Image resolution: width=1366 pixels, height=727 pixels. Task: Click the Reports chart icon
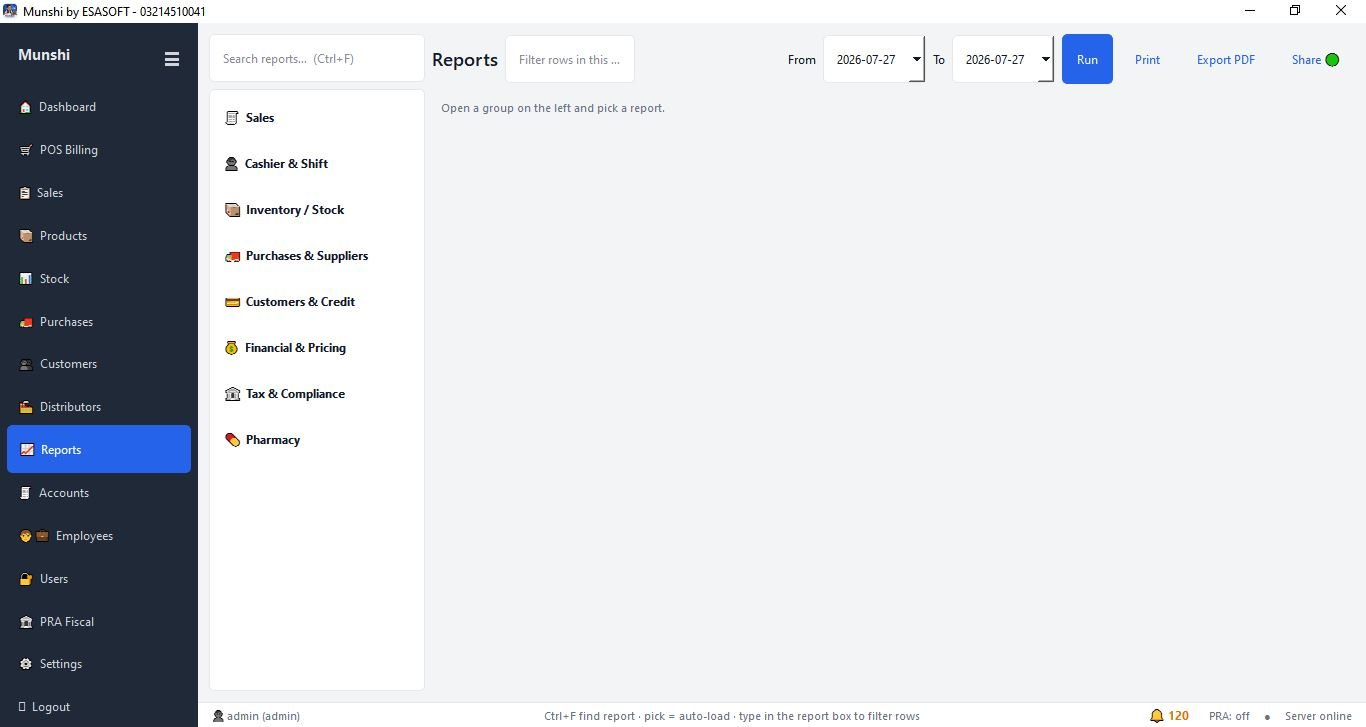coord(27,450)
